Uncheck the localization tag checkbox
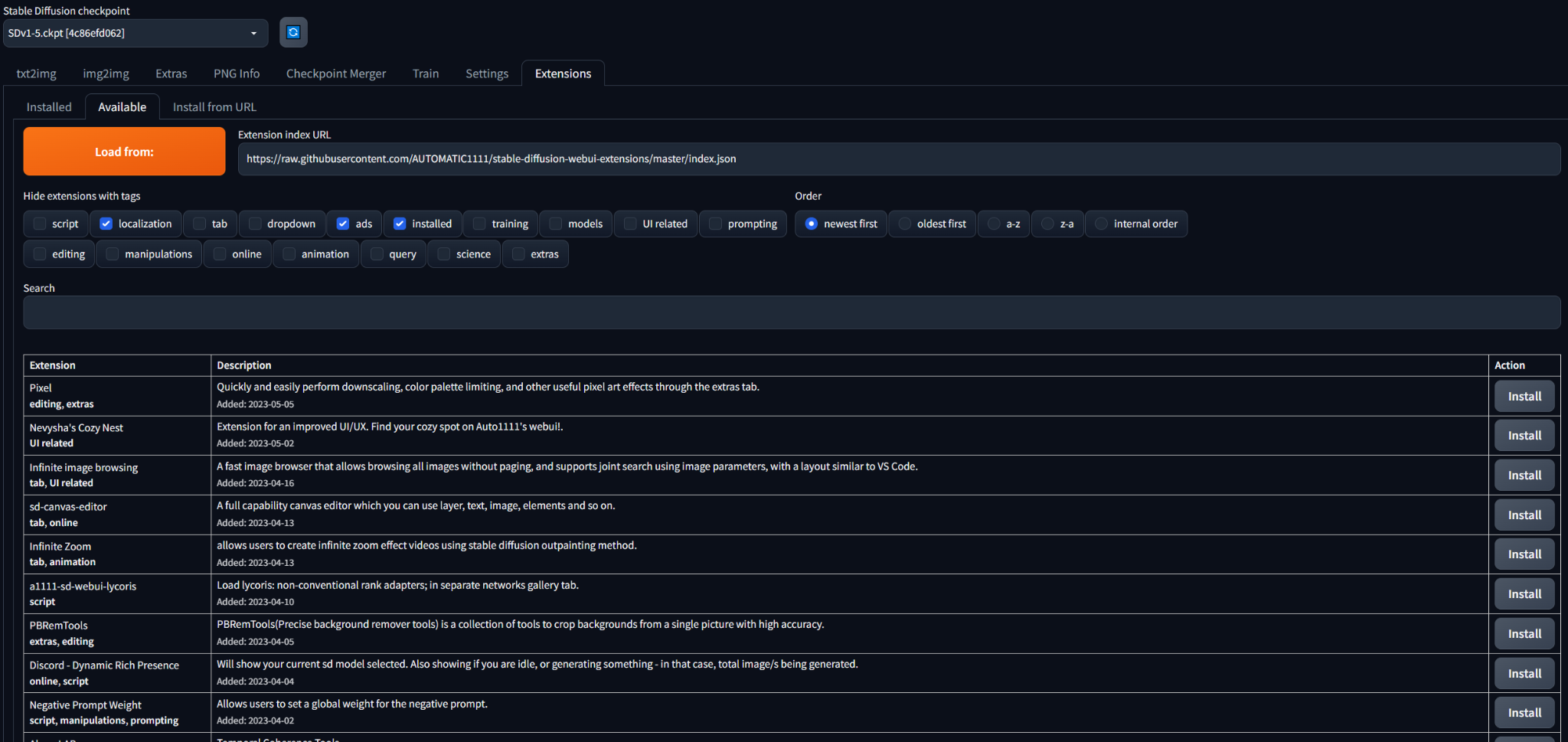 pyautogui.click(x=106, y=224)
